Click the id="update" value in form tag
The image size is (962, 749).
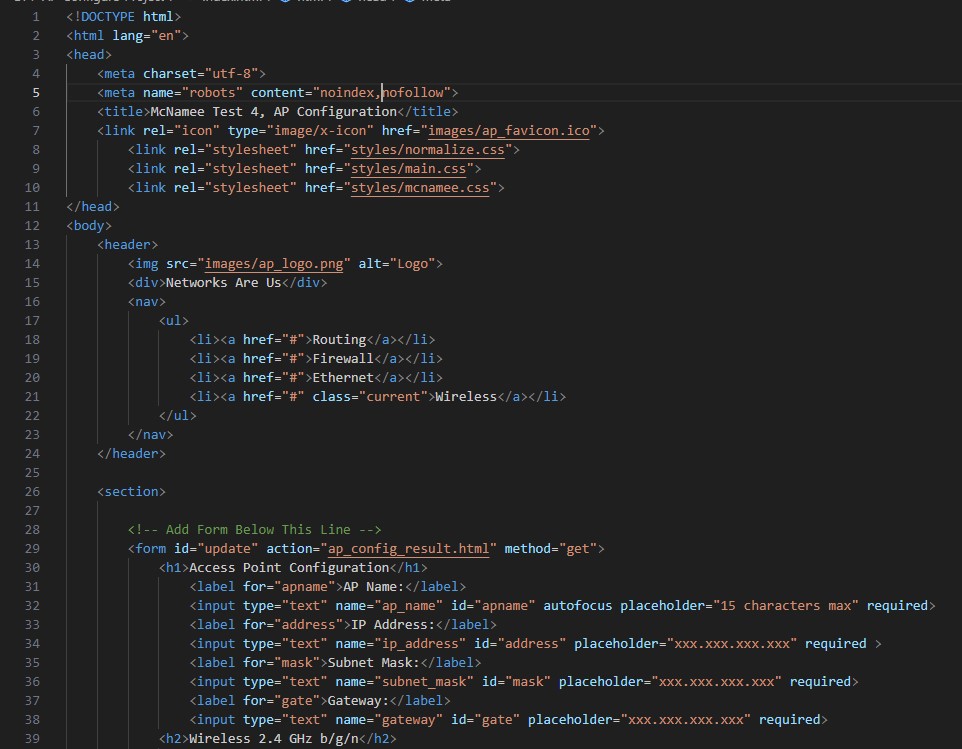tap(228, 548)
